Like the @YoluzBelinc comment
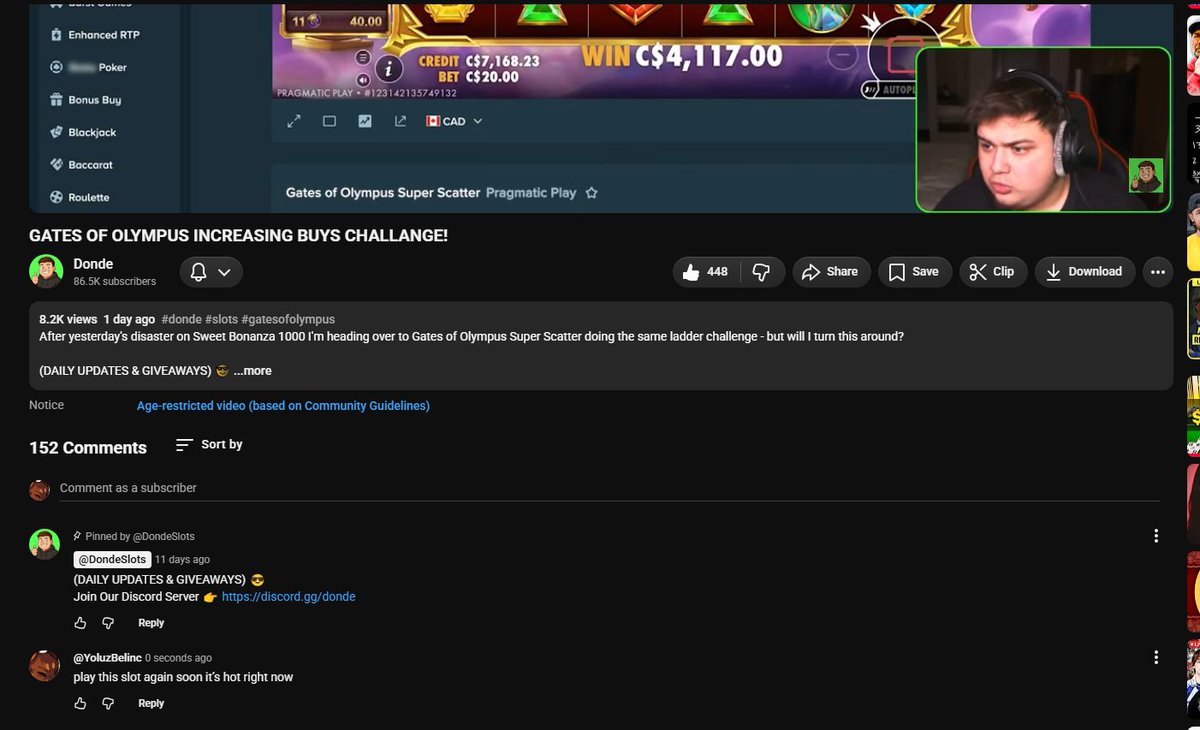 (x=80, y=704)
